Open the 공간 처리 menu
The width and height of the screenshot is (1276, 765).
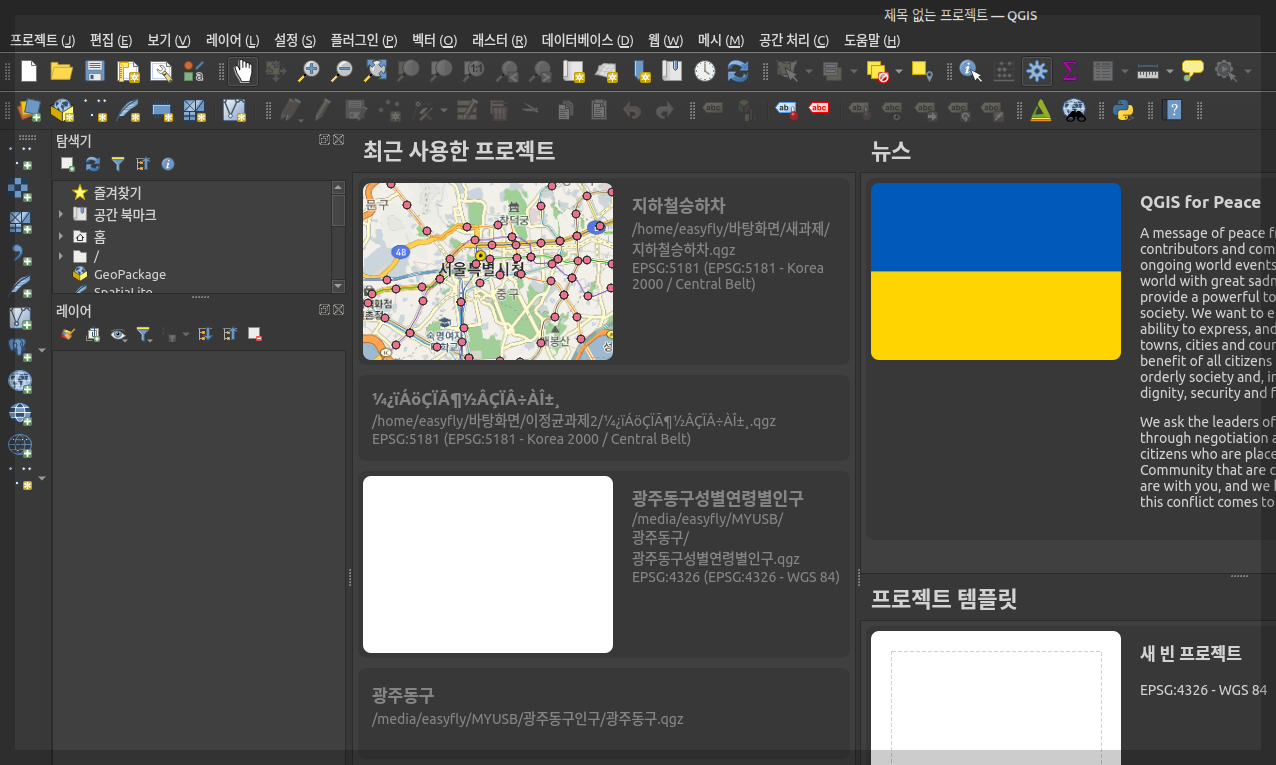[793, 40]
